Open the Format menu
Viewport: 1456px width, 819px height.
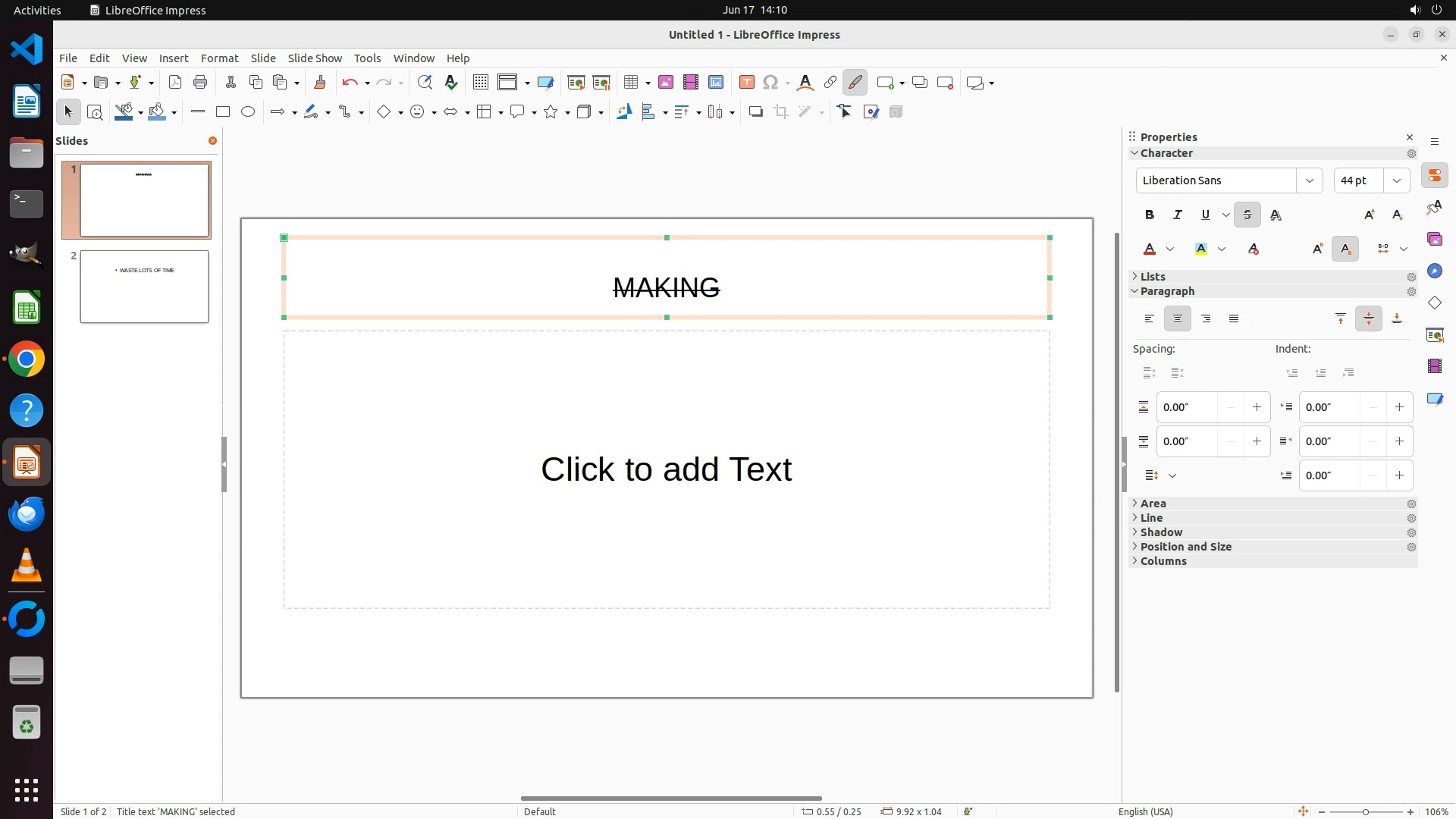[219, 58]
